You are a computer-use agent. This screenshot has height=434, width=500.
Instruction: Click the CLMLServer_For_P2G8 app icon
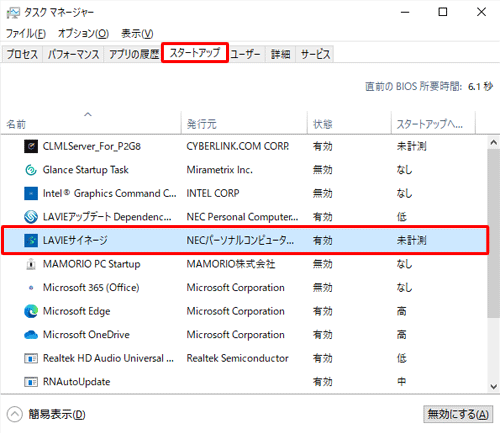(x=31, y=146)
